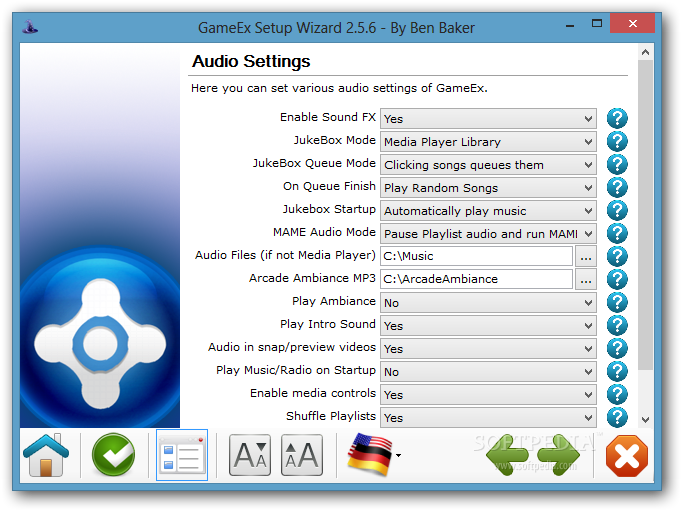Click the C:\Music path field
Viewport: 682px width, 511px height.
pyautogui.click(x=476, y=256)
